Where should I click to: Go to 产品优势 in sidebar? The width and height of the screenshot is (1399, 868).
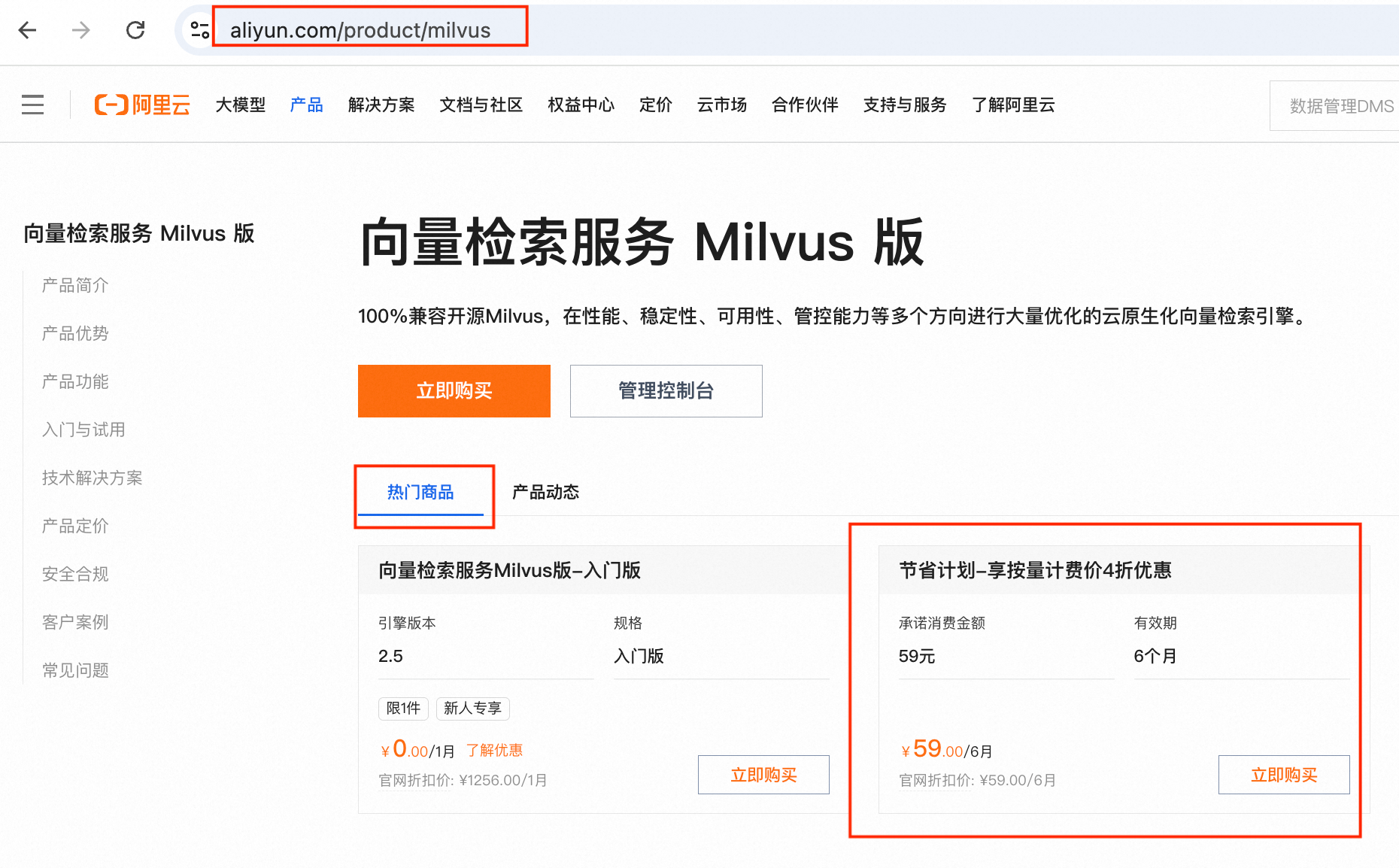(x=75, y=333)
